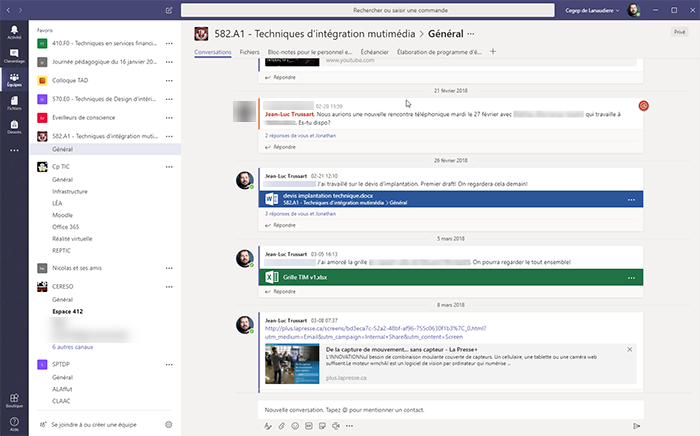This screenshot has width=700, height=436.
Task: Expand '2 réponses de vous et Jonathan' thread
Action: pos(299,136)
